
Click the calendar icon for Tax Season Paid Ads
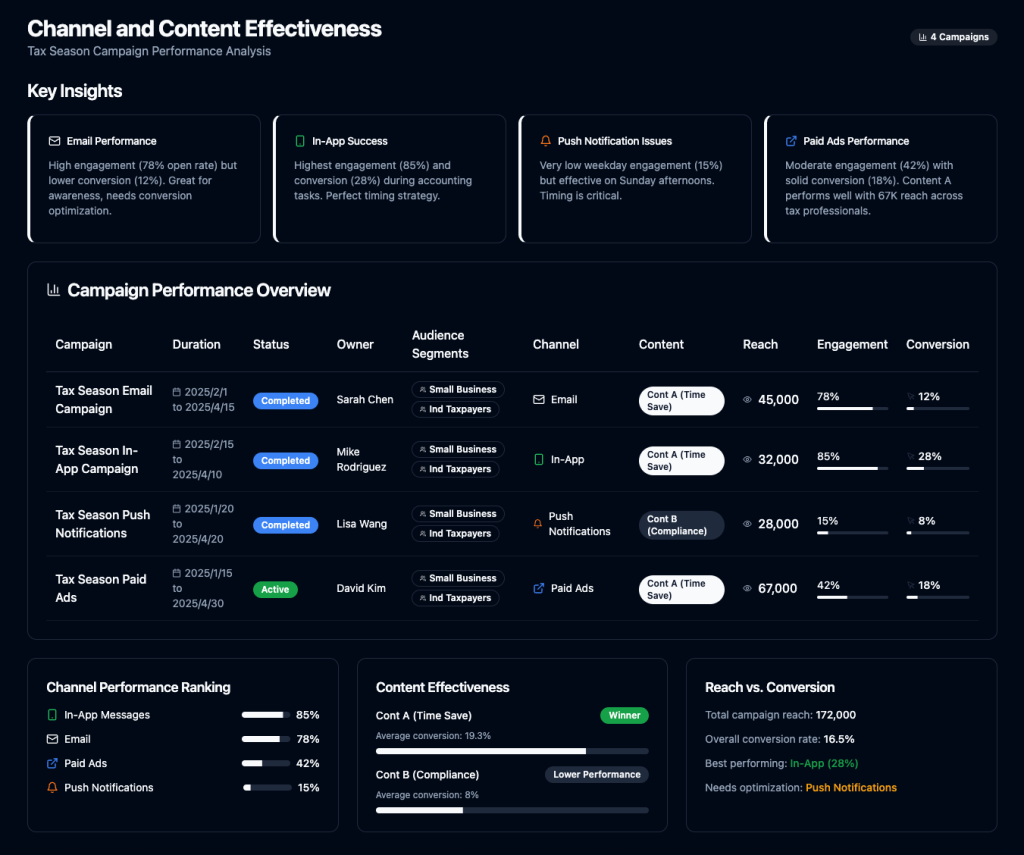(x=177, y=573)
